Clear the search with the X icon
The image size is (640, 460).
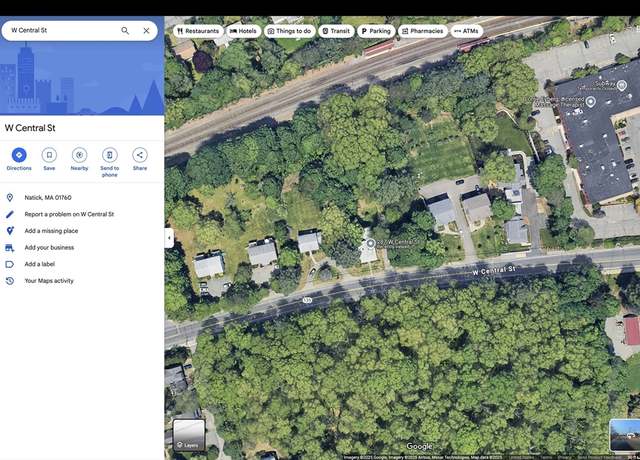146,31
